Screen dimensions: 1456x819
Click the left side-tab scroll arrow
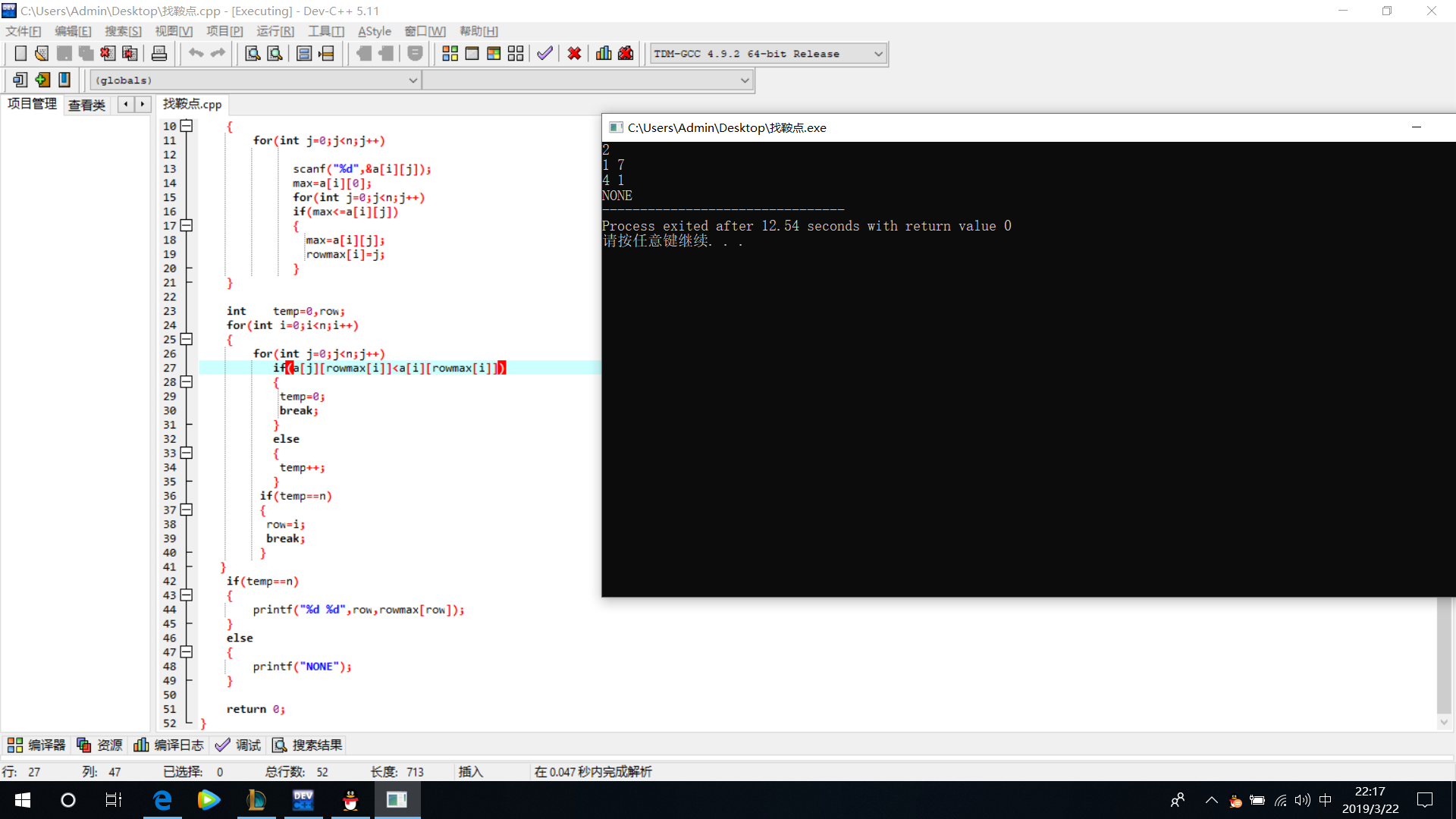tap(126, 105)
